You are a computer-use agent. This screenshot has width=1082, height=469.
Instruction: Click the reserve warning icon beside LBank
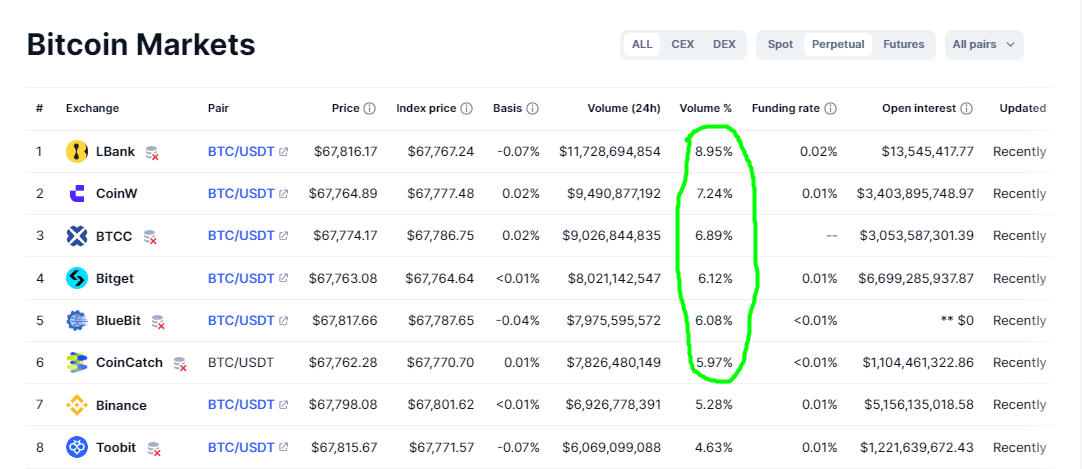pyautogui.click(x=153, y=153)
